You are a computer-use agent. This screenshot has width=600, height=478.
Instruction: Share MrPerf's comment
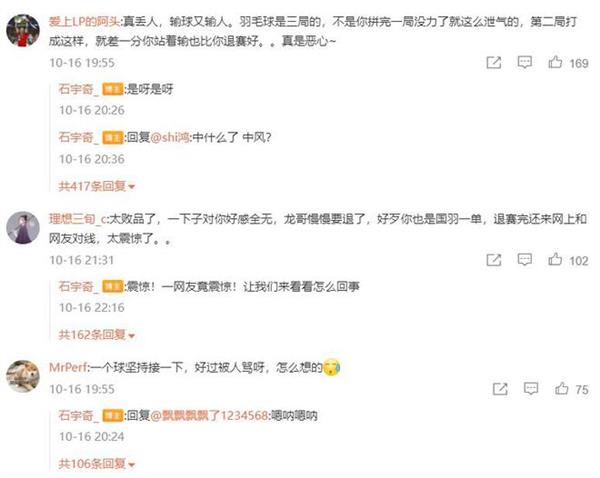500,389
